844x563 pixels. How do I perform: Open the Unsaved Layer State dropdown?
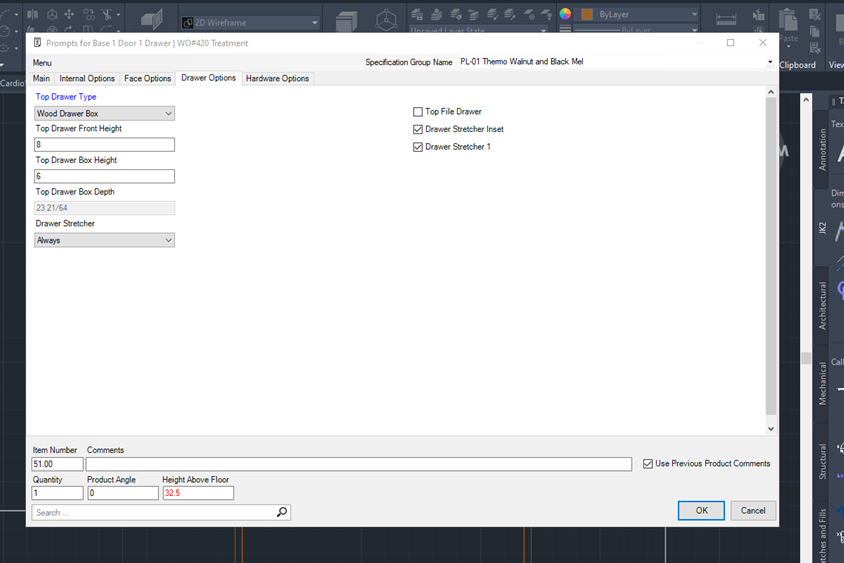(x=478, y=30)
